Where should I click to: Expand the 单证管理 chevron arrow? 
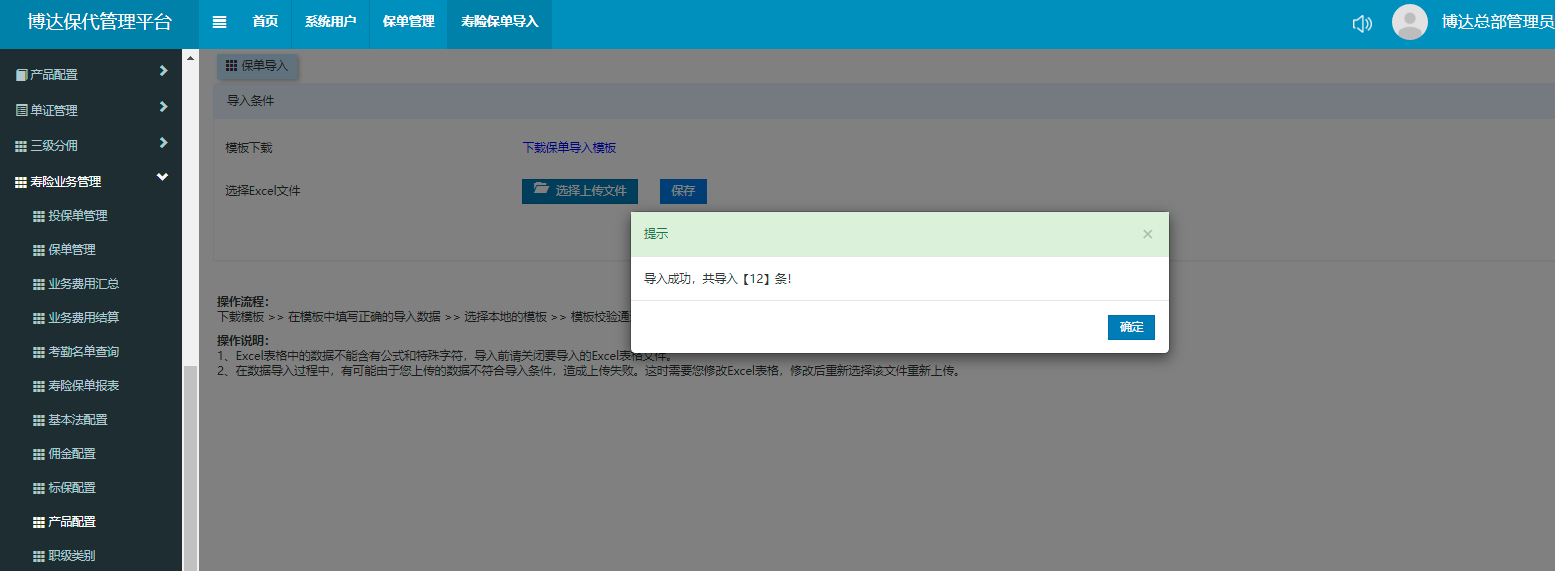pyautogui.click(x=163, y=107)
